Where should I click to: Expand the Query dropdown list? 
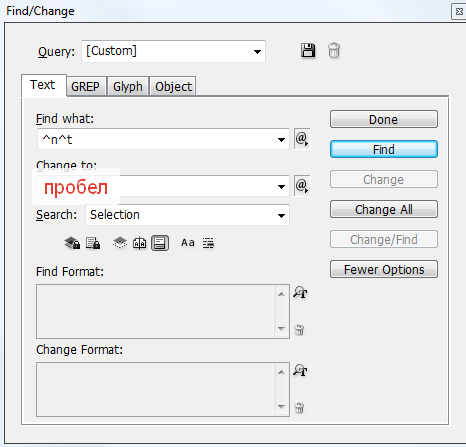(257, 52)
